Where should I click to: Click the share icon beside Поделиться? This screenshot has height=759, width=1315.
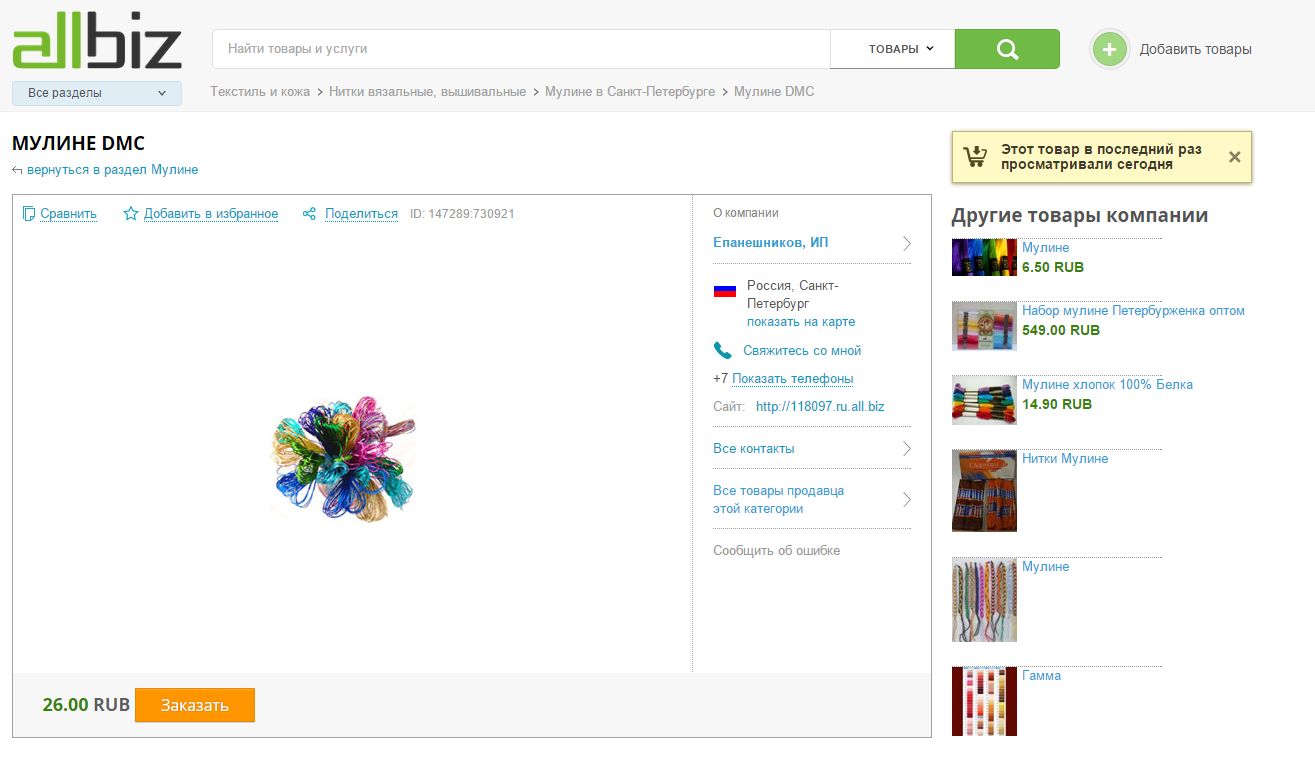click(310, 213)
